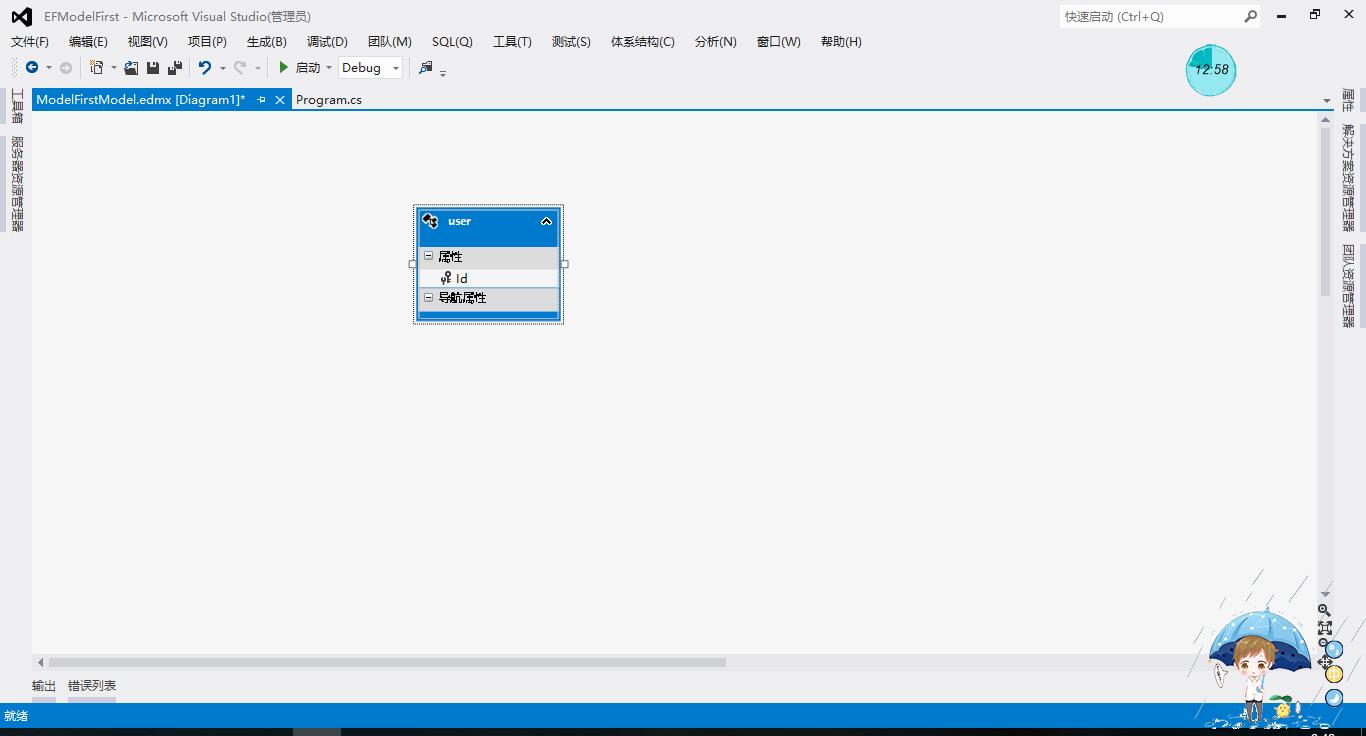1366x736 pixels.
Task: Open the Navigate Backward history dropdown
Action: tap(48, 68)
